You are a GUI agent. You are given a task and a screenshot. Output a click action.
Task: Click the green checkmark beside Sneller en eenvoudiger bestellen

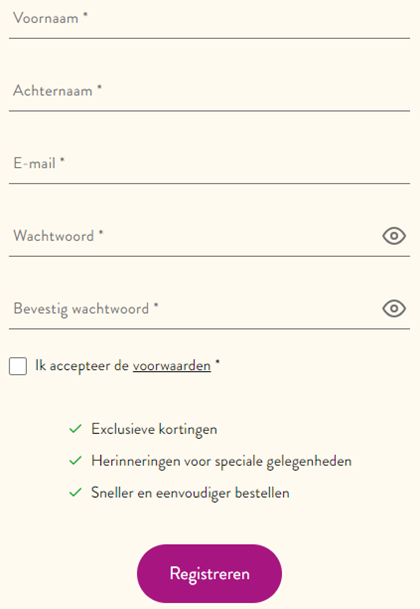(75, 492)
